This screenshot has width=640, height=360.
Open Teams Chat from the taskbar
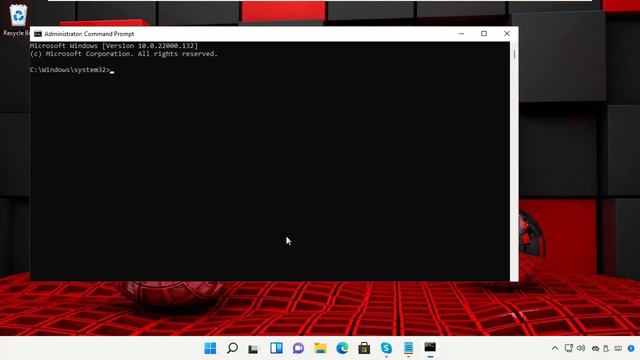coord(298,348)
